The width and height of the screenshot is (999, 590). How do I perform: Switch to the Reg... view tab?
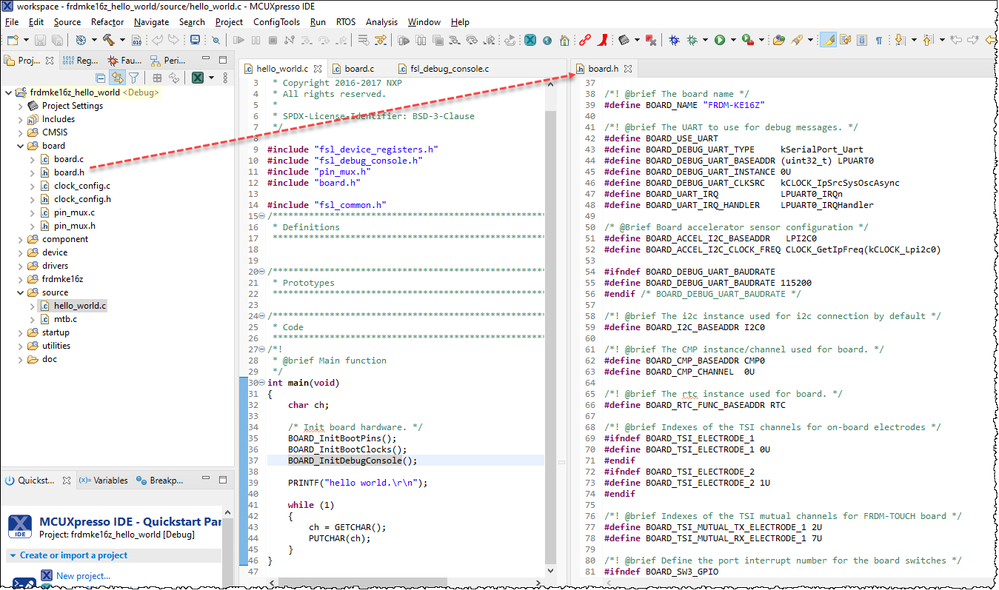coord(81,61)
